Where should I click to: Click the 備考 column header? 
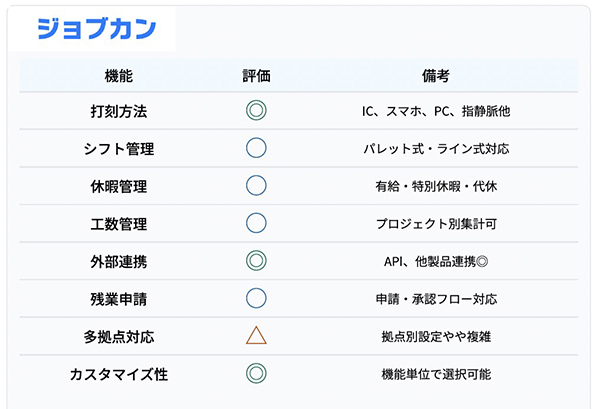(x=436, y=75)
